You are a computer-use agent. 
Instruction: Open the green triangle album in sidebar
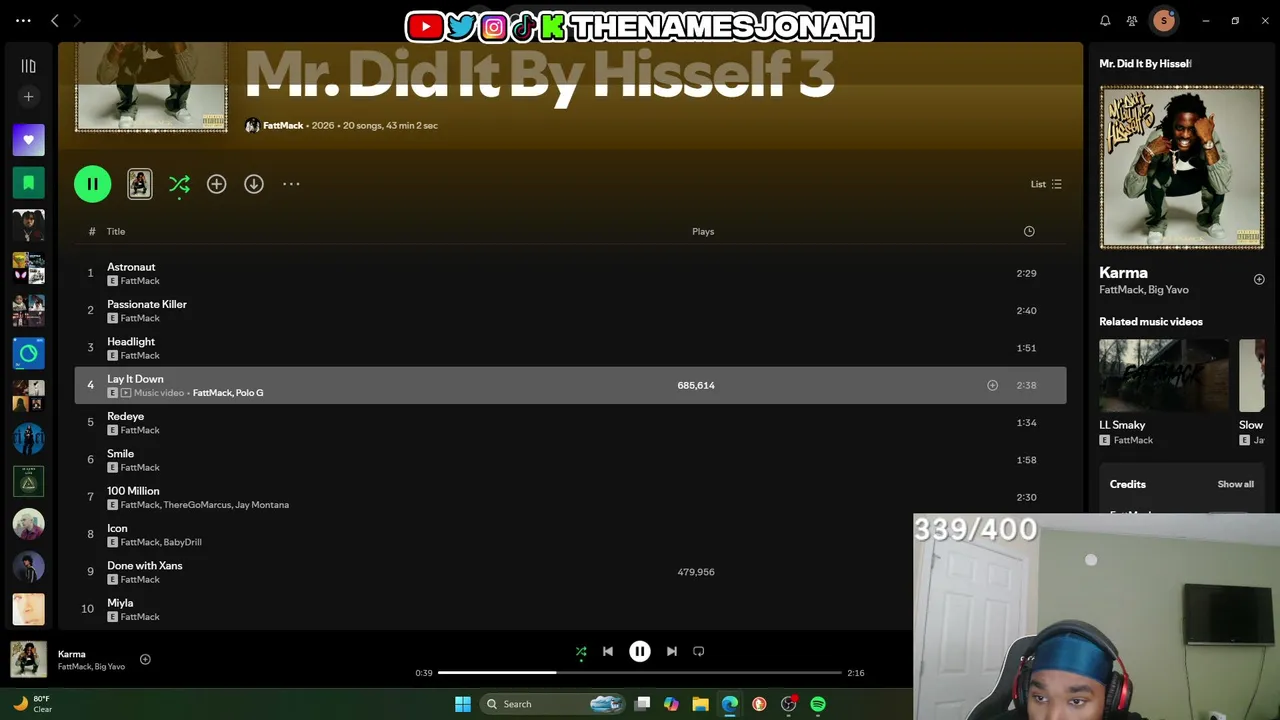pyautogui.click(x=28, y=481)
